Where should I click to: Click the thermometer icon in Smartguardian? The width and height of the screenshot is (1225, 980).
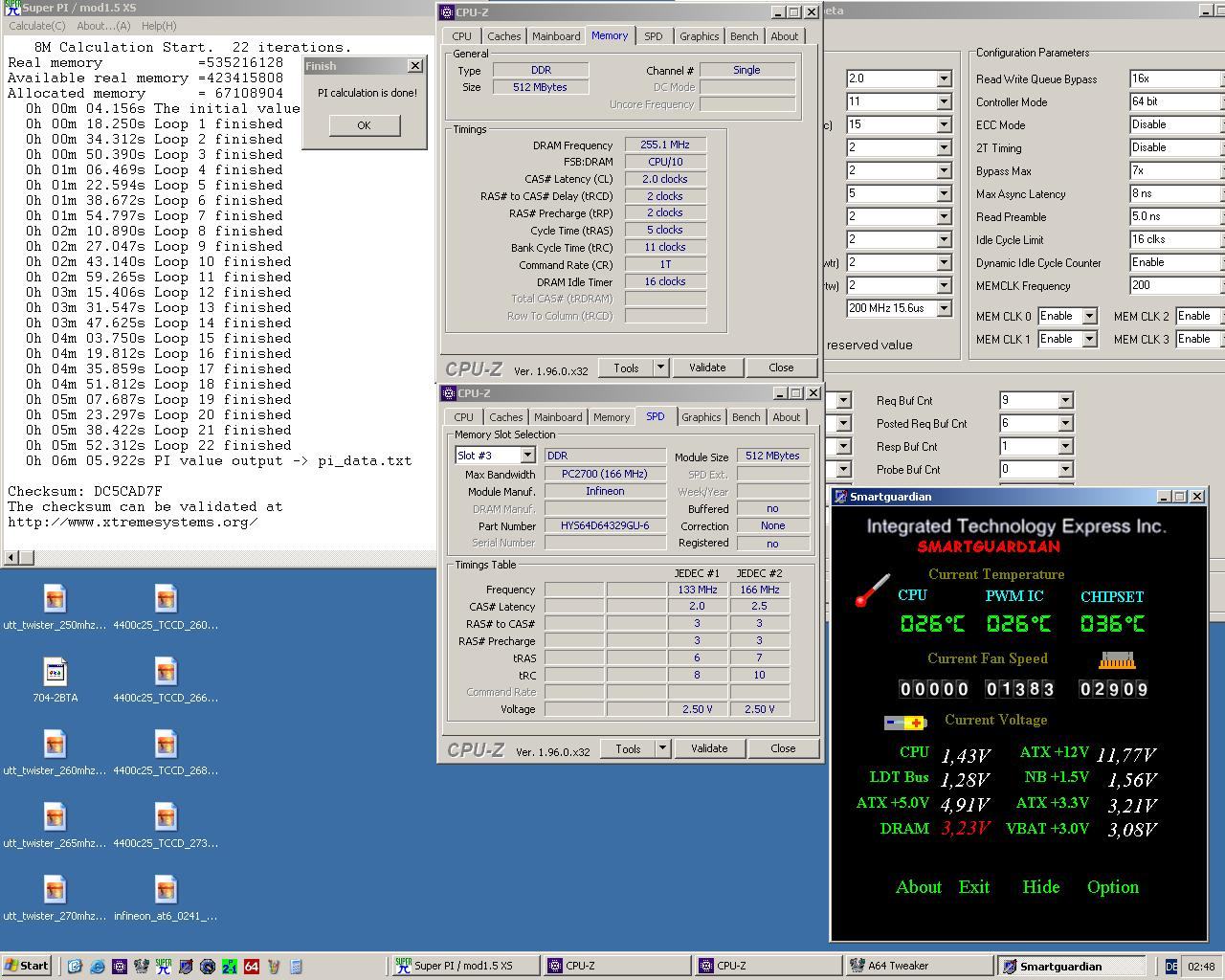click(872, 590)
